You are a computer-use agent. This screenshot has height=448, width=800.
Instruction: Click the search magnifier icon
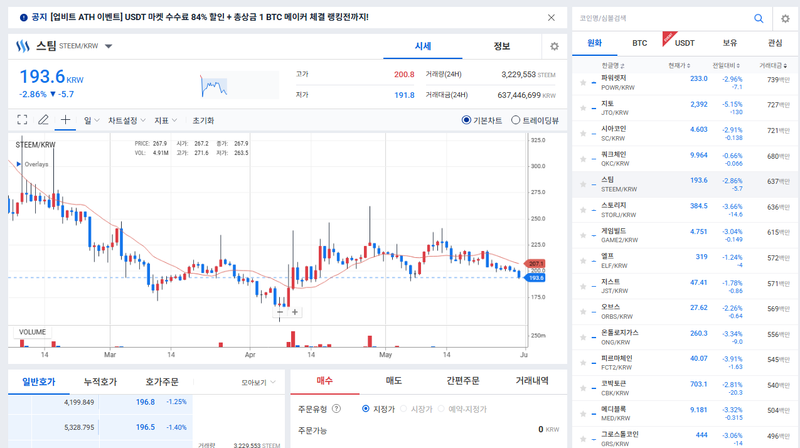coord(759,18)
